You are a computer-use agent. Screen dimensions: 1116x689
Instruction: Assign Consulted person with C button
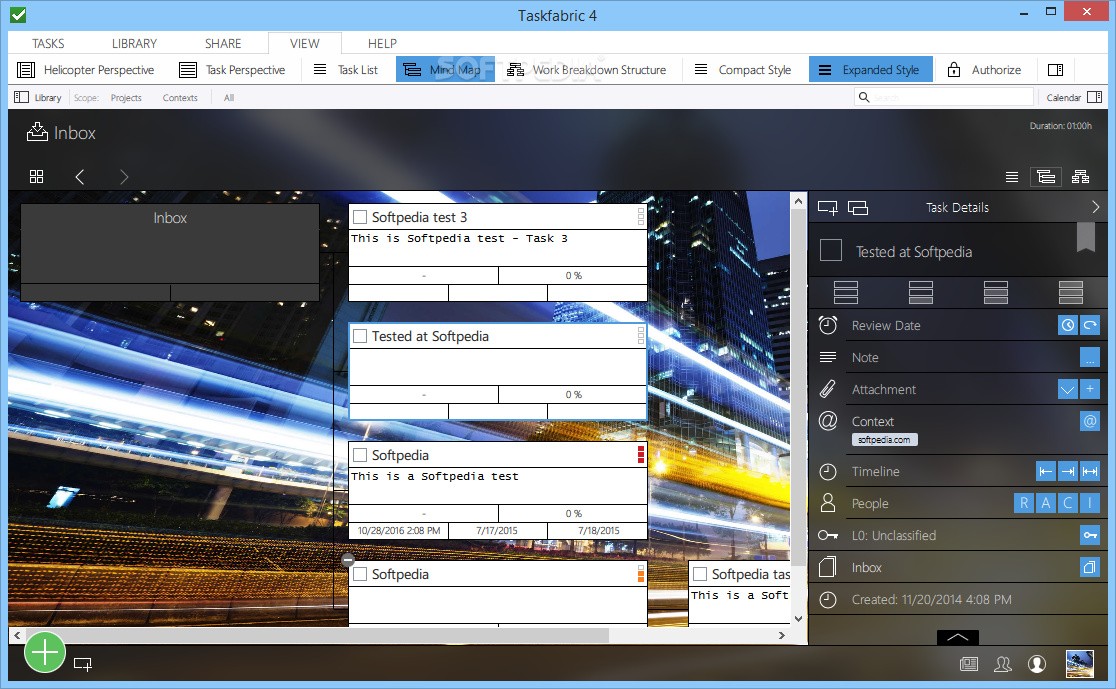click(1068, 503)
